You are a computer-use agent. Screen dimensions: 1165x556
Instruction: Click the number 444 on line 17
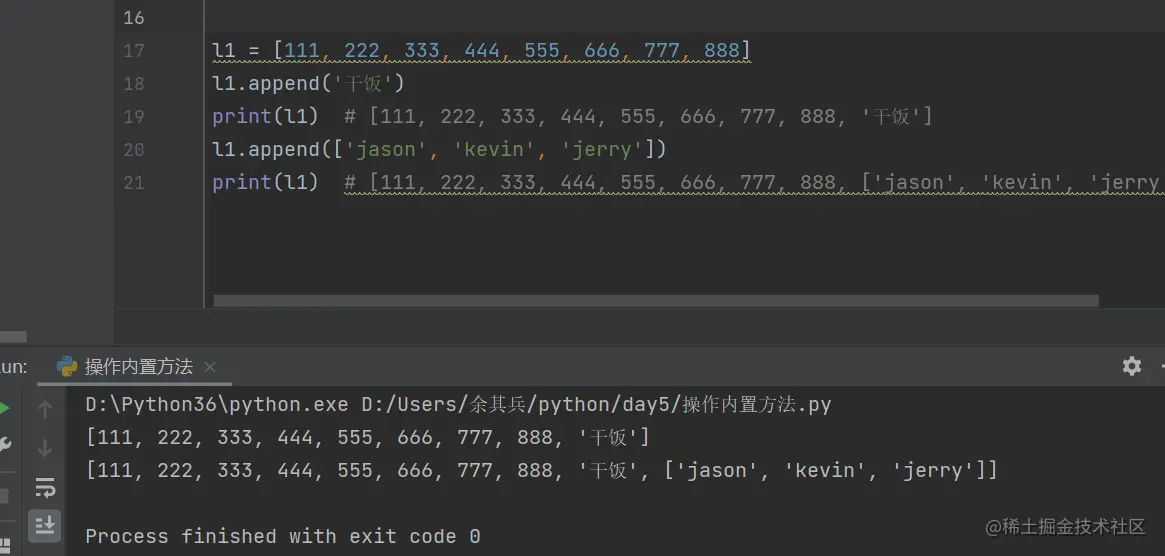click(x=481, y=51)
